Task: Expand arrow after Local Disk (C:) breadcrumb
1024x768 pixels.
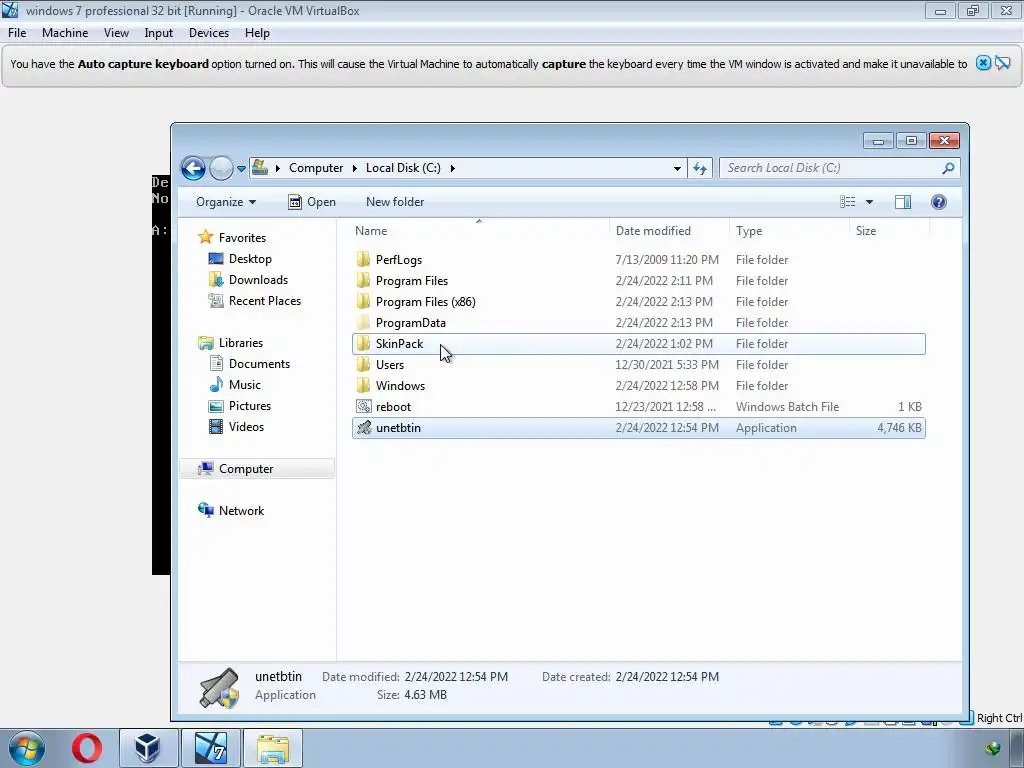Action: [x=452, y=168]
